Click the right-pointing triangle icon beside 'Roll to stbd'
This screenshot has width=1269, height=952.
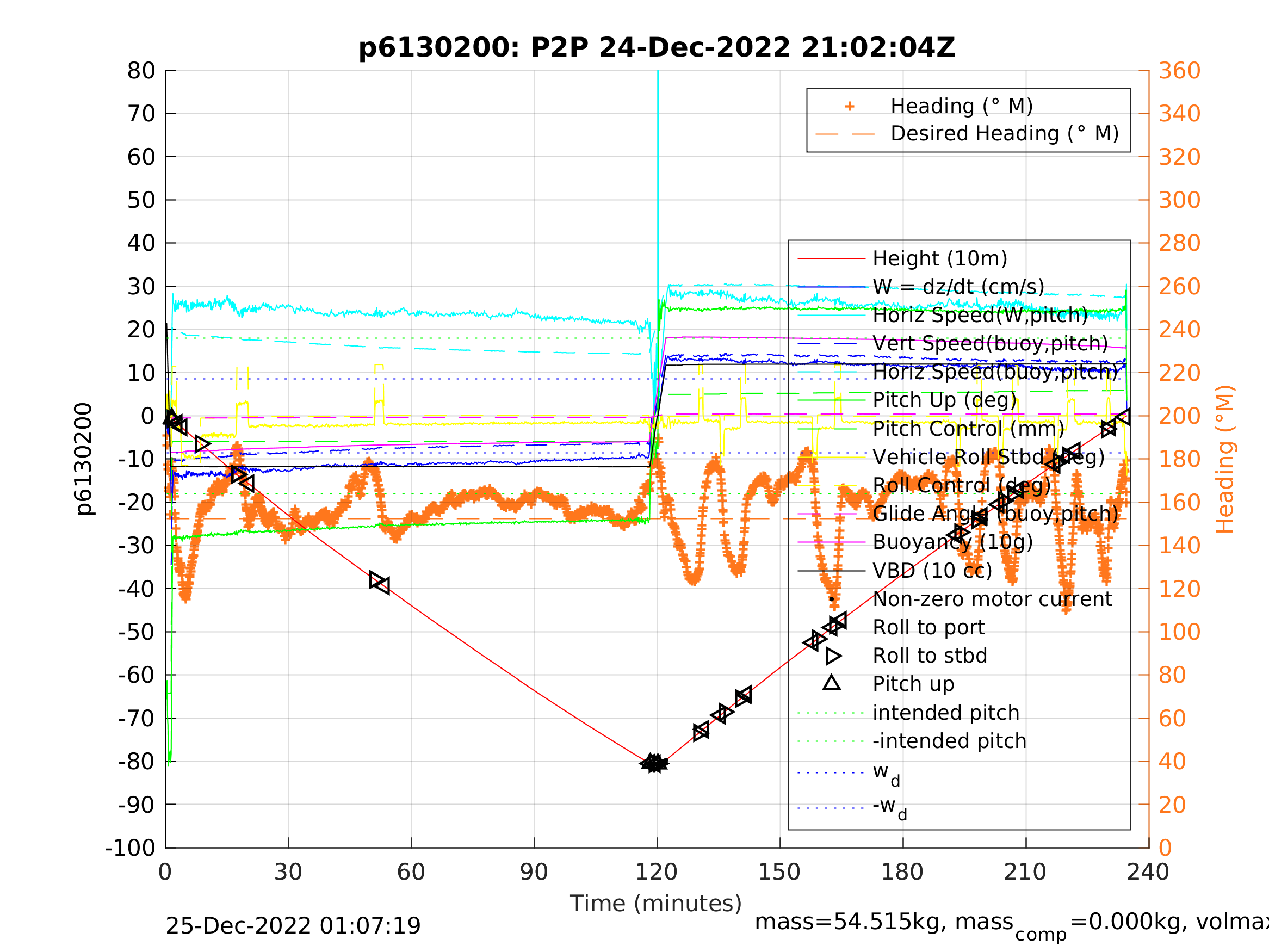833,656
